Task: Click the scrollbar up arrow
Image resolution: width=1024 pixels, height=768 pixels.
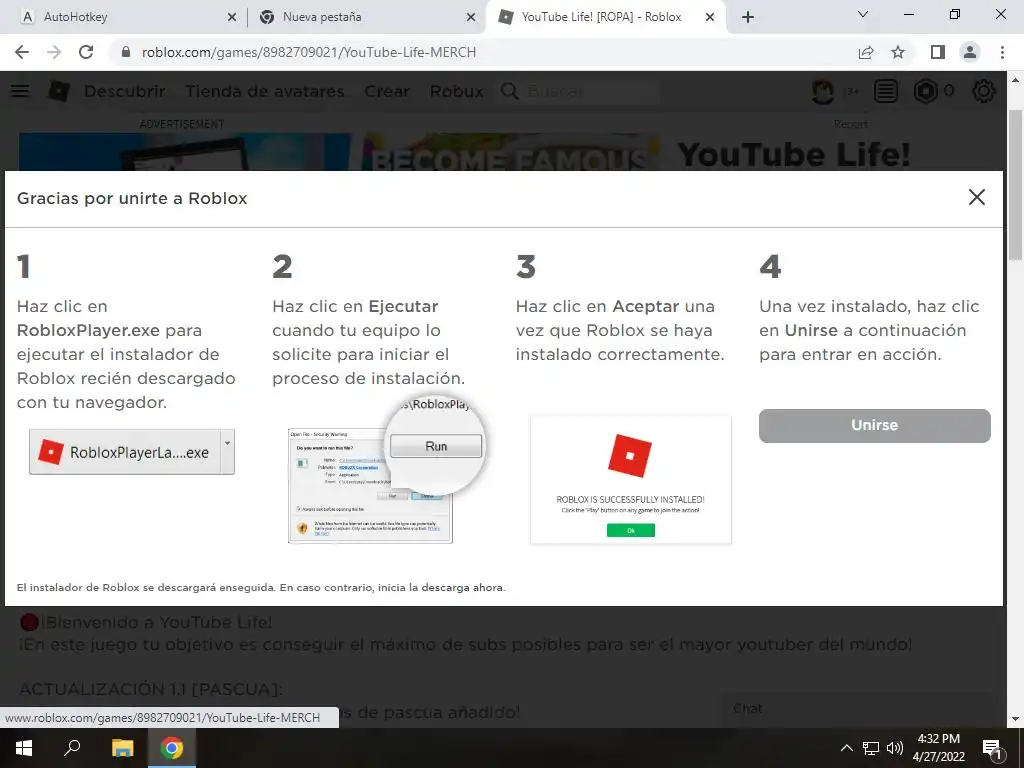Action: coord(1015,80)
